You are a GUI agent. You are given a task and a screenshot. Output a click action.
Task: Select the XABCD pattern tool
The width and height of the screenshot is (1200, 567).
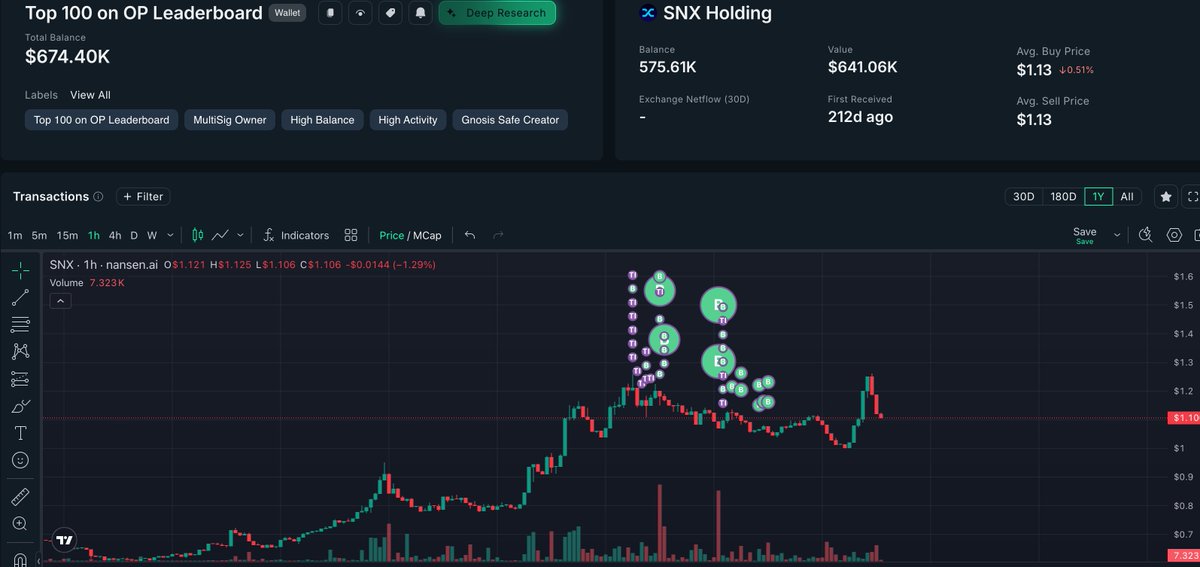click(20, 351)
